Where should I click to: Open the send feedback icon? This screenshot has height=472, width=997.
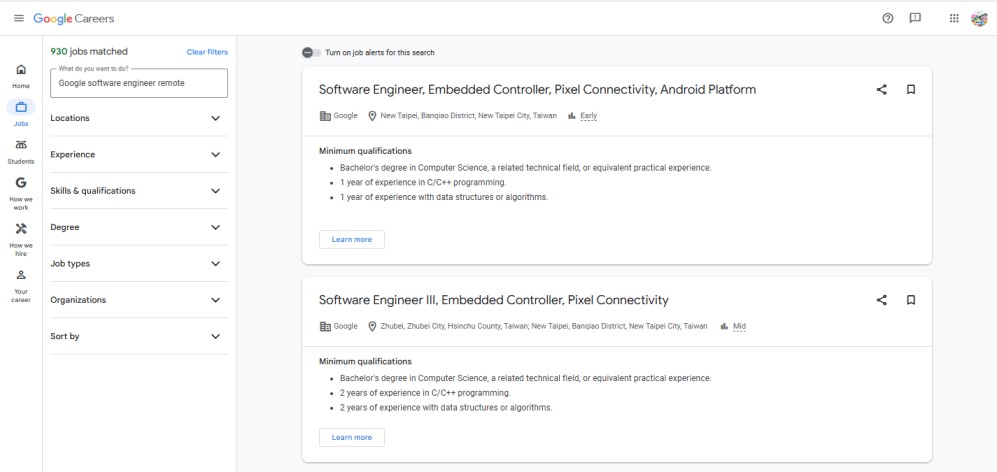915,18
